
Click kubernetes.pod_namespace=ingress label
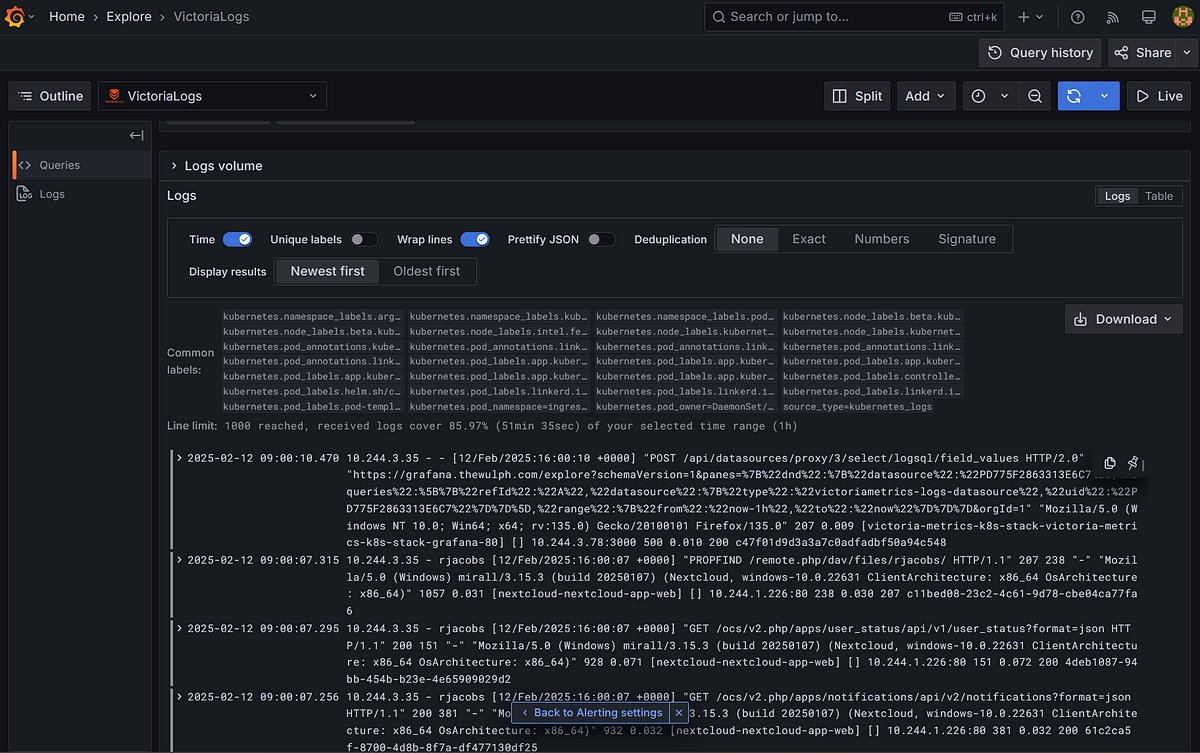(499, 407)
